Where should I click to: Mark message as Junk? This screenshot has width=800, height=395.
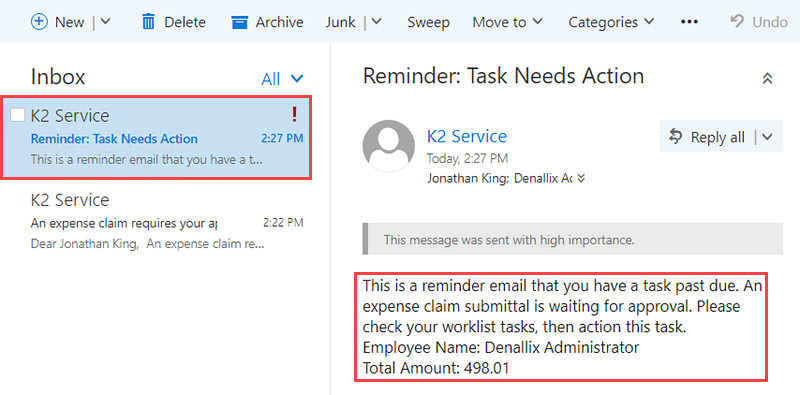coord(340,22)
